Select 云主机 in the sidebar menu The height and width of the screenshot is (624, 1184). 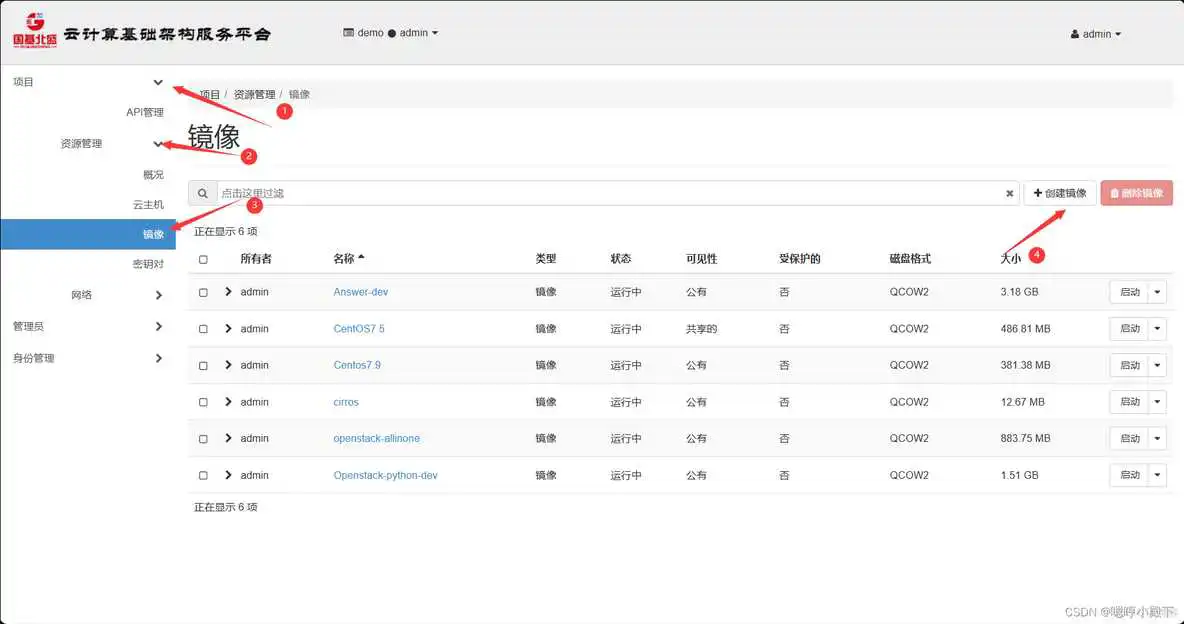coord(148,204)
